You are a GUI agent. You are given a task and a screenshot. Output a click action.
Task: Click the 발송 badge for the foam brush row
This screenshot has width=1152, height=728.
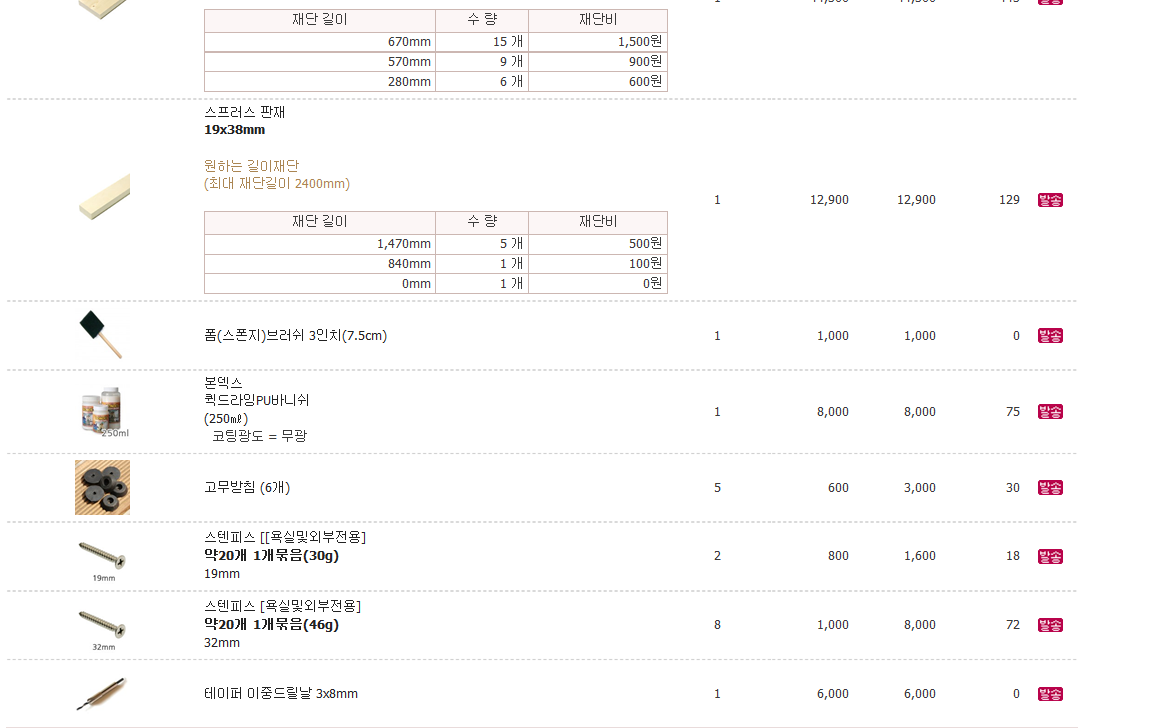[x=1050, y=336]
